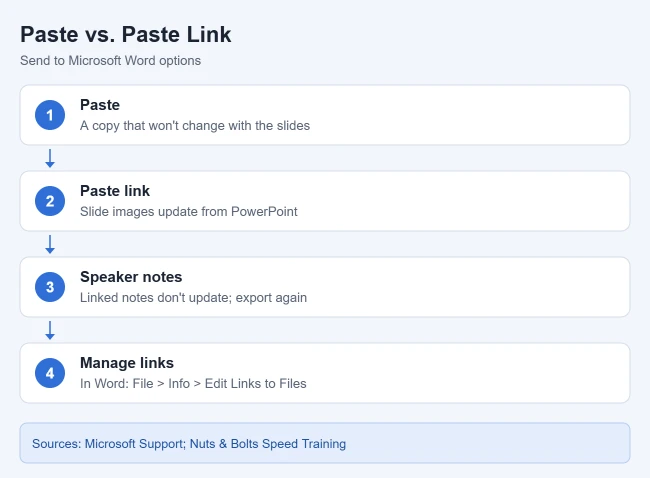
Task: Click the text 'A copy that won't change with the slides'
Action: click(x=195, y=126)
